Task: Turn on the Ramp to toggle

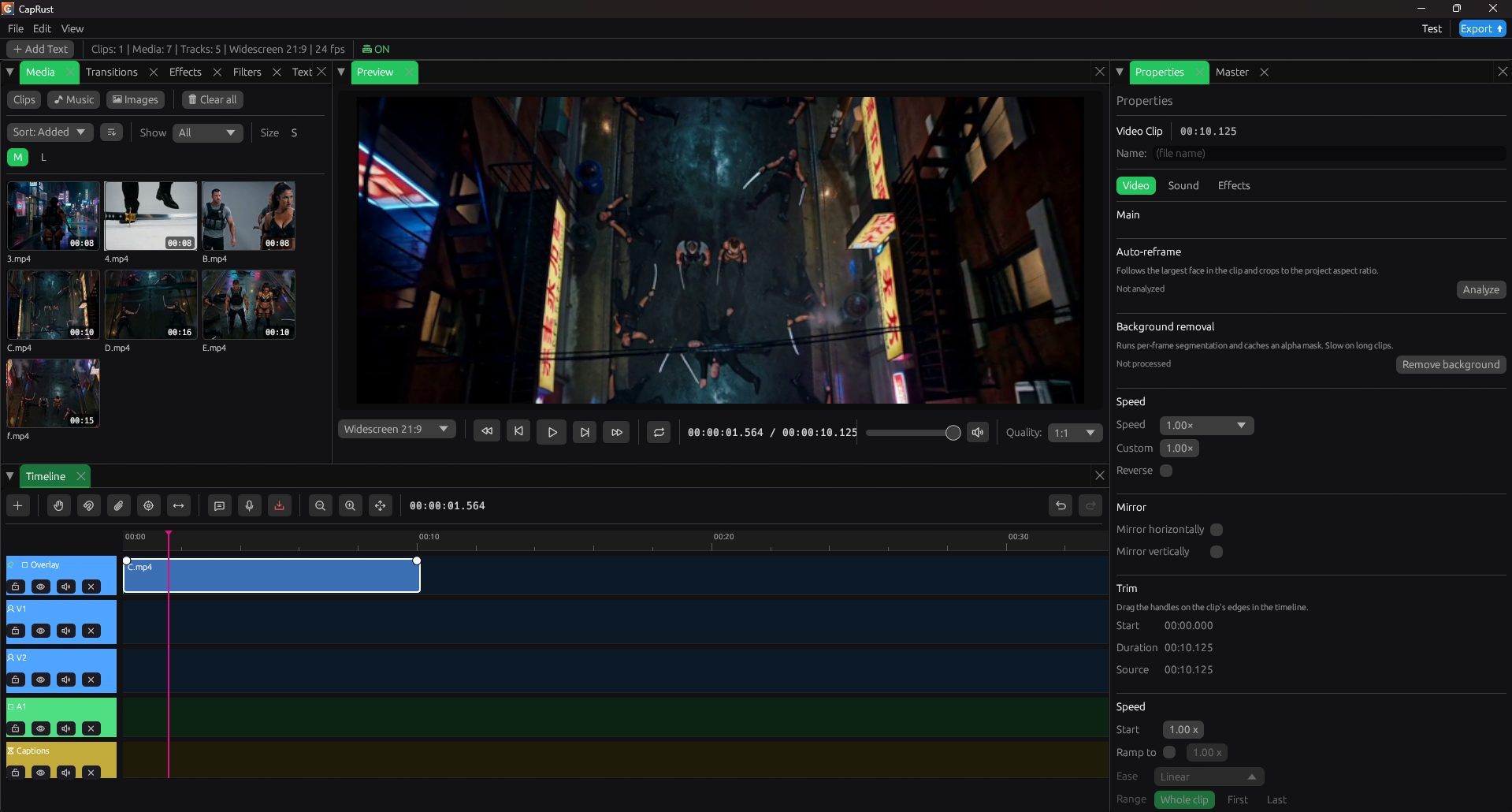Action: point(1169,752)
